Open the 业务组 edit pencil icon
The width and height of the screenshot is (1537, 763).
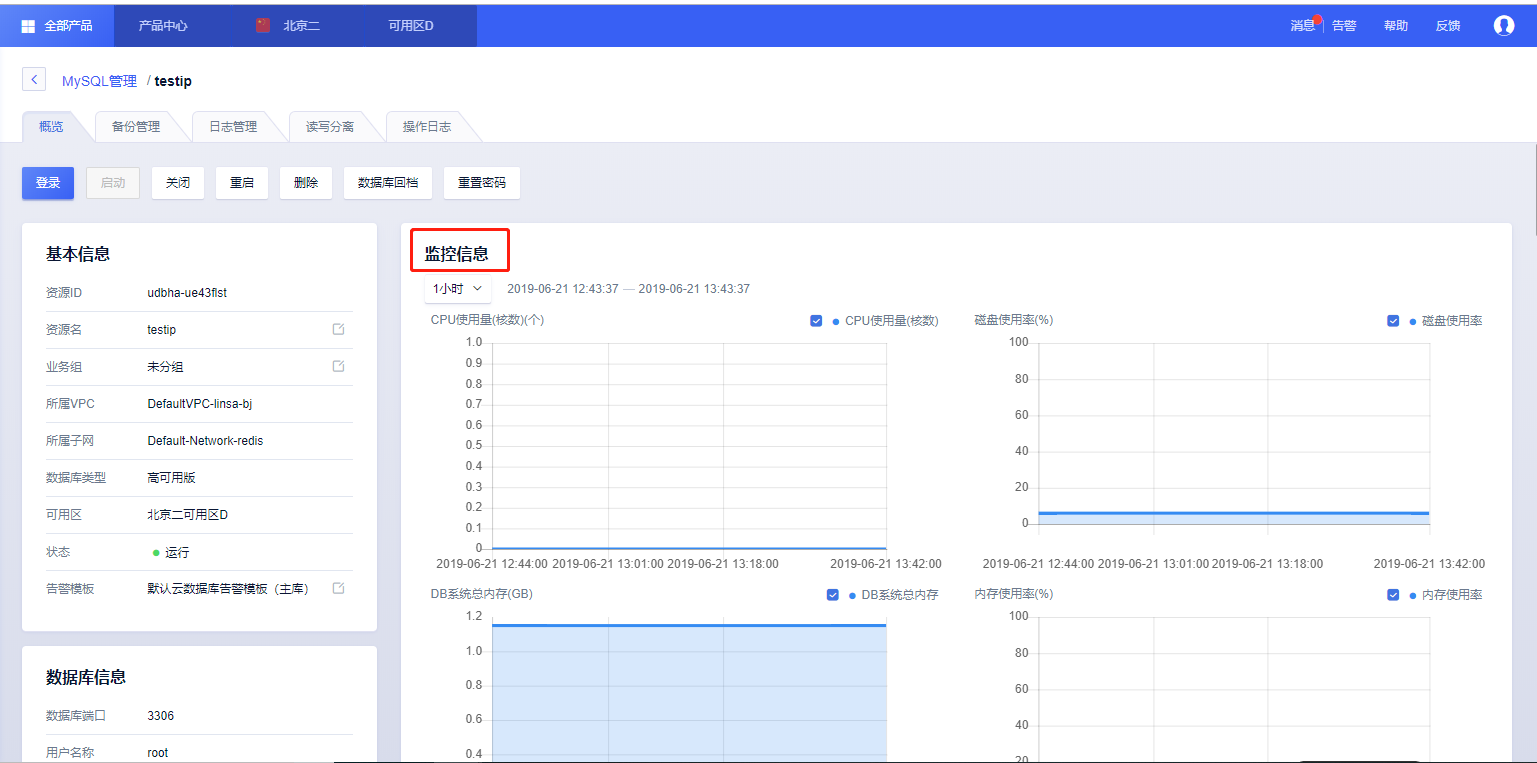coord(338,367)
